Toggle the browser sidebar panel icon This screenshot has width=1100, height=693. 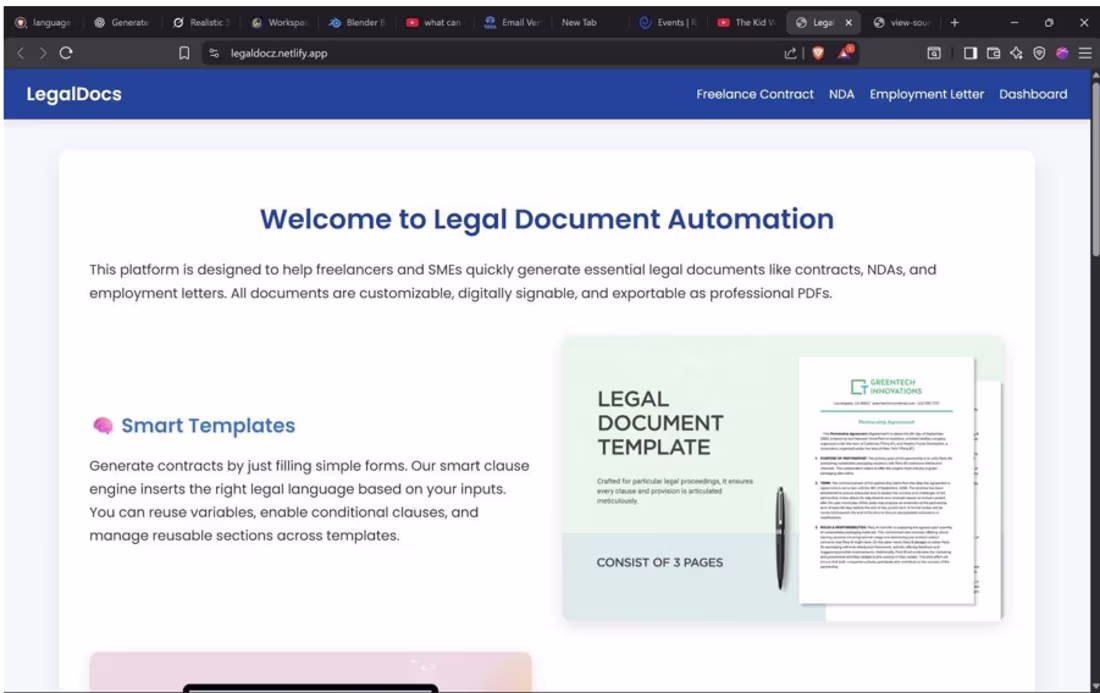point(970,53)
